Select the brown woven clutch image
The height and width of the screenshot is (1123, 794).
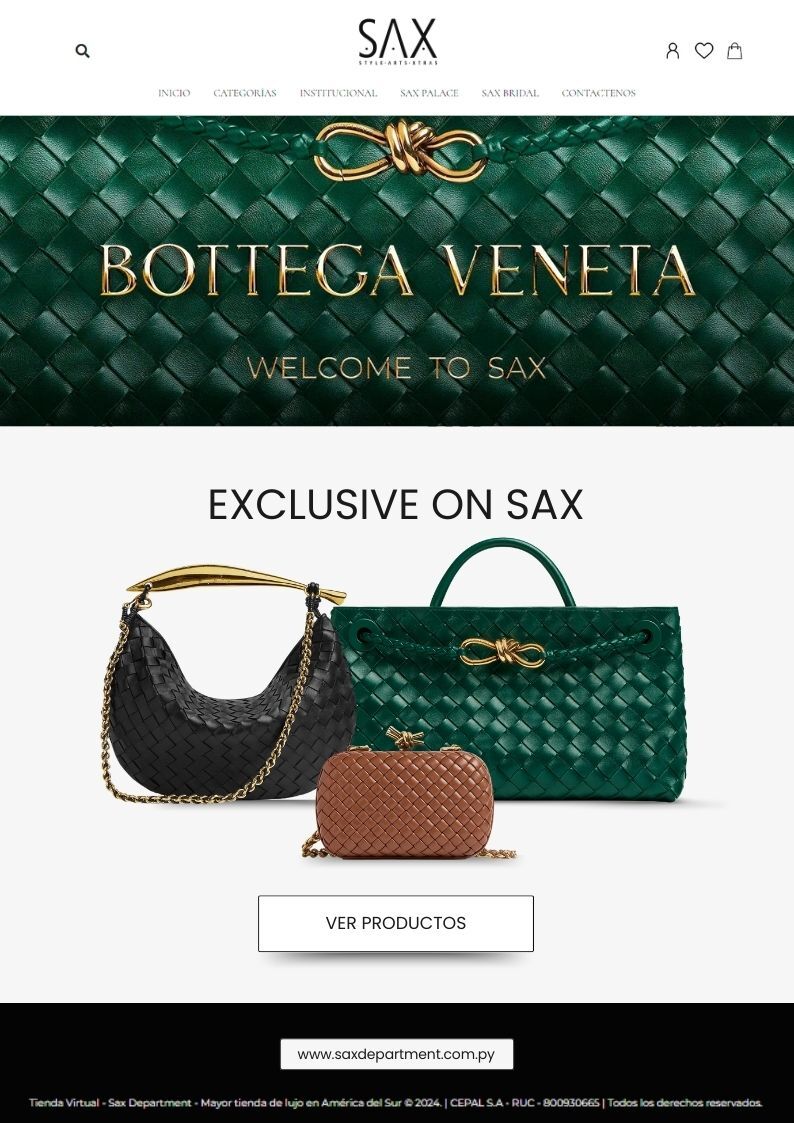click(x=405, y=794)
